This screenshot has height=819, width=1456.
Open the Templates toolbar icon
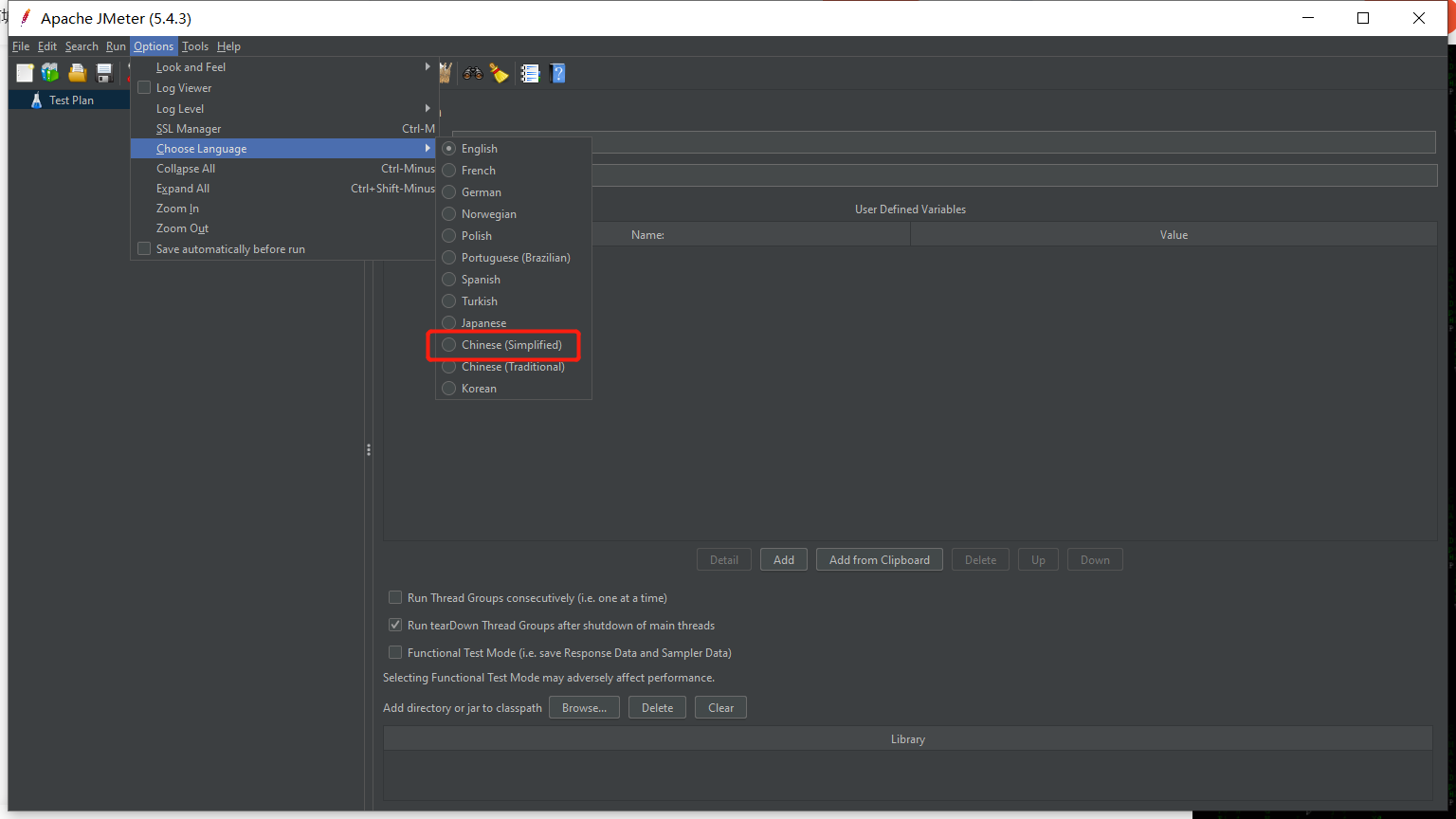click(x=50, y=73)
